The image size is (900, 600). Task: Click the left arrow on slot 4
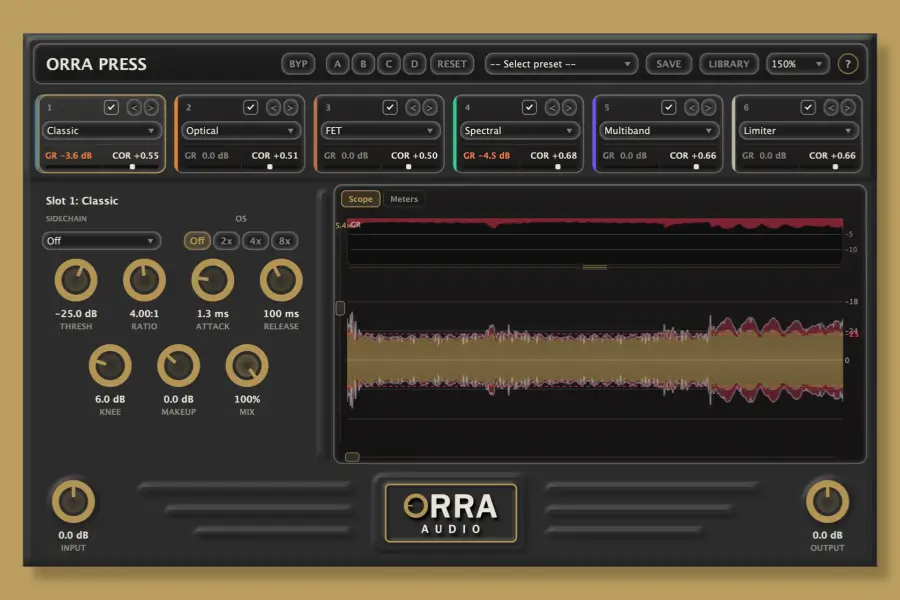(552, 107)
